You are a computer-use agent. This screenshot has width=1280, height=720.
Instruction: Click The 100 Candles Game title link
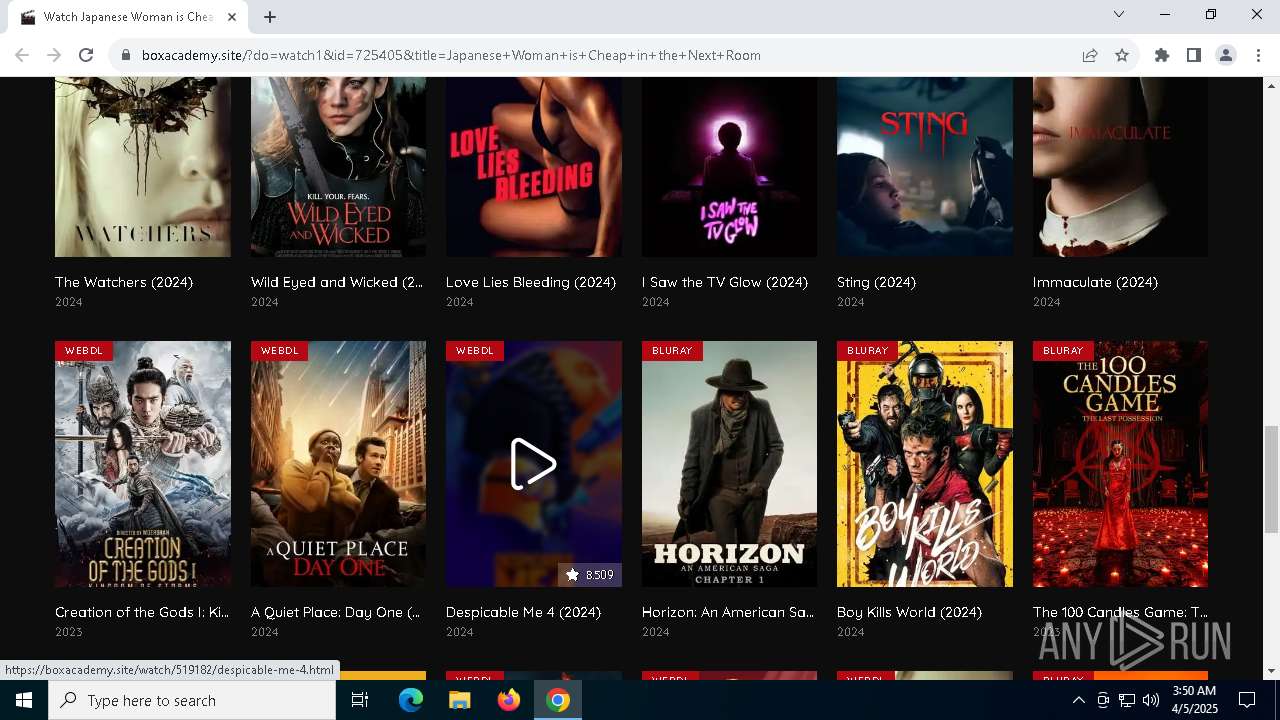click(x=1120, y=612)
